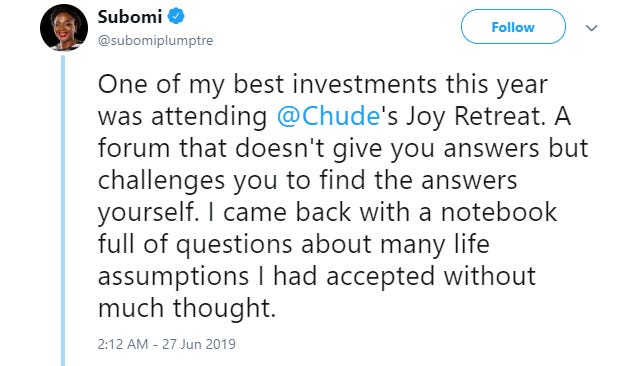Click the 27 Jun 2019 date text
Image resolution: width=639 pixels, height=366 pixels.
click(x=199, y=344)
